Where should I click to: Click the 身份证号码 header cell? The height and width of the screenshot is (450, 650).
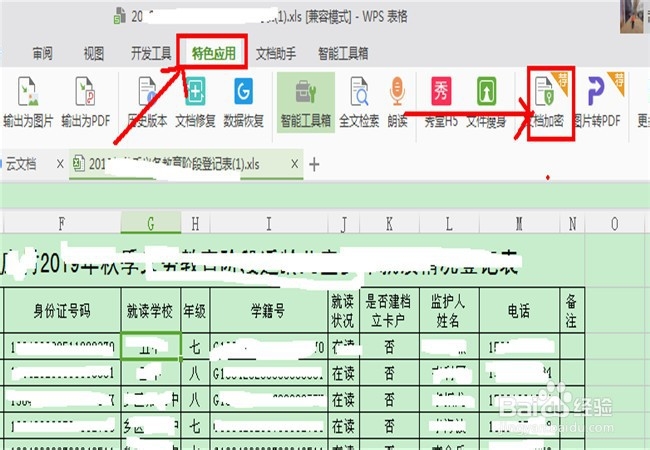coord(62,310)
